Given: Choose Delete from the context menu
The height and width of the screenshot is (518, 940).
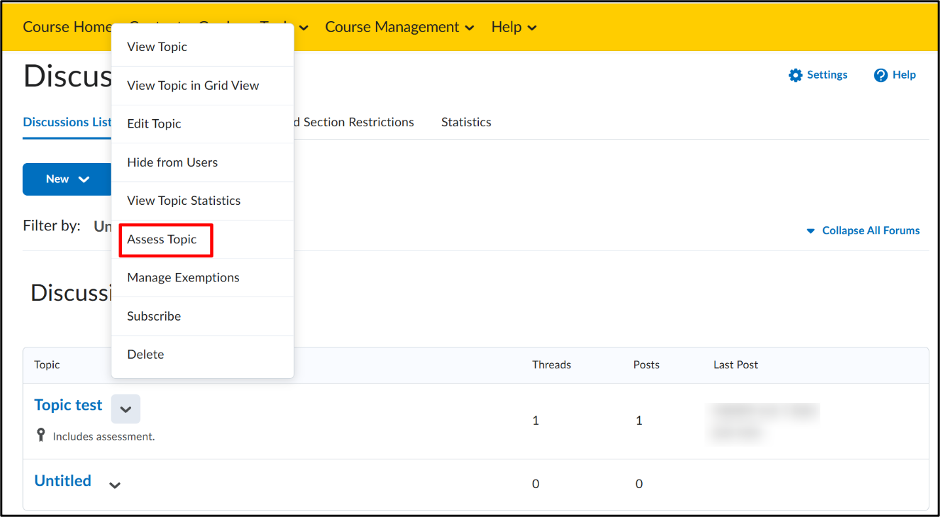Looking at the screenshot, I should click(x=146, y=355).
